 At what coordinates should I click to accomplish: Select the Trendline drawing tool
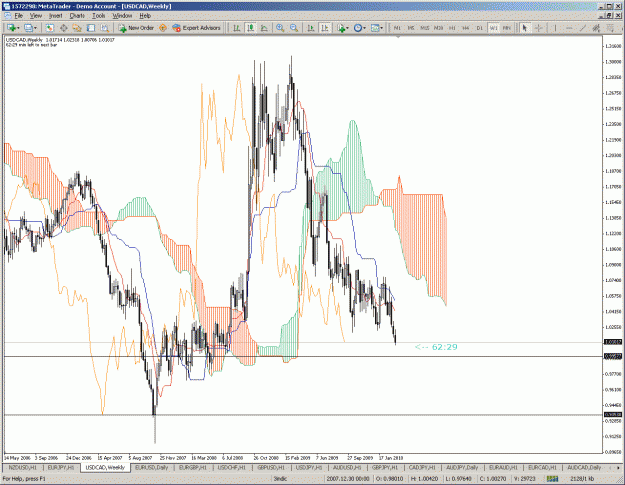click(583, 28)
